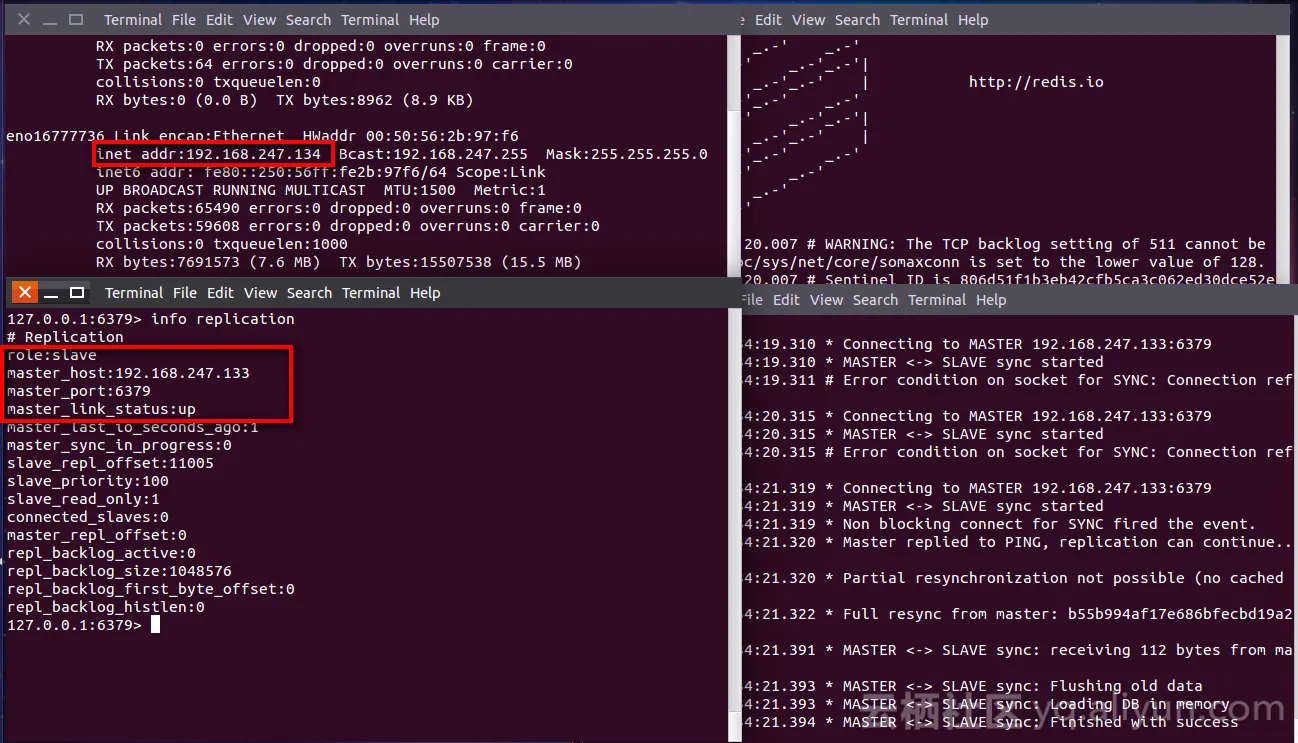Open Edit menu in ifconfig terminal window
The height and width of the screenshot is (743, 1298).
tap(220, 20)
